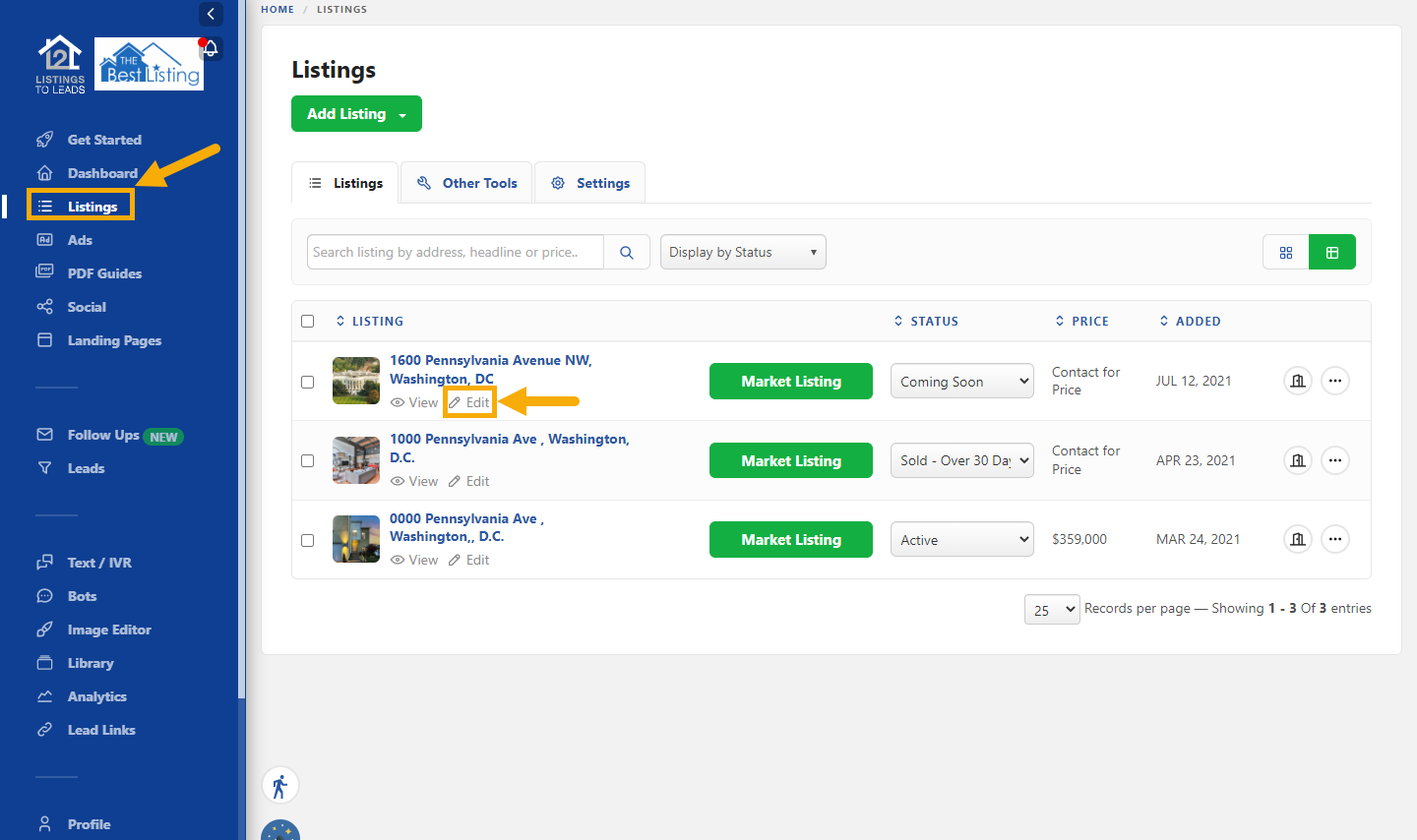Open the Settings tab
The image size is (1417, 840).
tap(589, 182)
